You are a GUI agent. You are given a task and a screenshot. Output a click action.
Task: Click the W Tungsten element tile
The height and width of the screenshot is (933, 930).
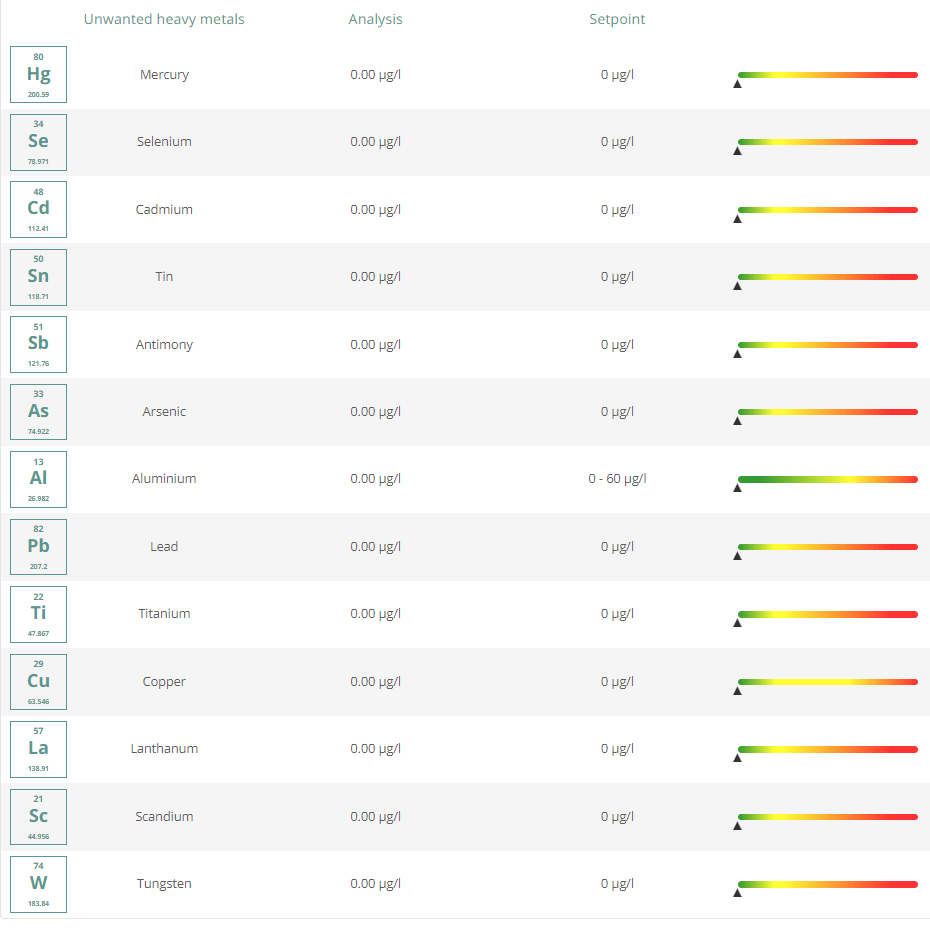coord(38,884)
